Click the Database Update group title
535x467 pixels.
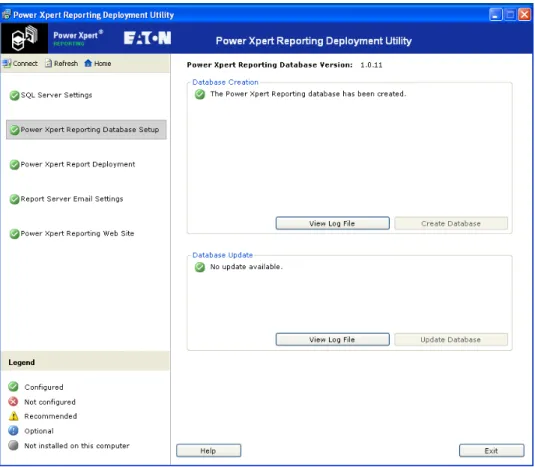click(x=222, y=255)
